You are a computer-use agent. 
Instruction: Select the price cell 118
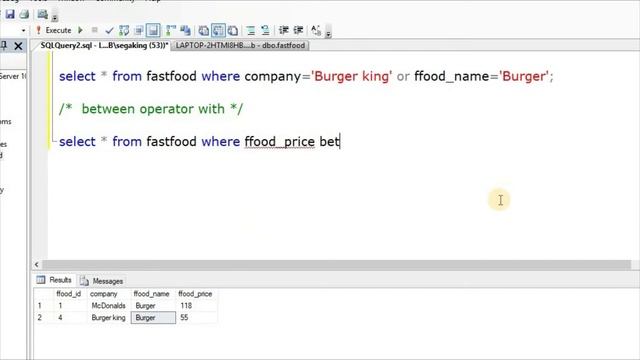click(x=196, y=305)
